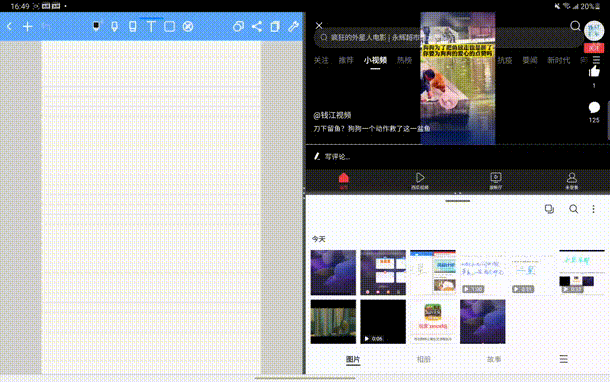Switch to the 热榜 tab

404,60
